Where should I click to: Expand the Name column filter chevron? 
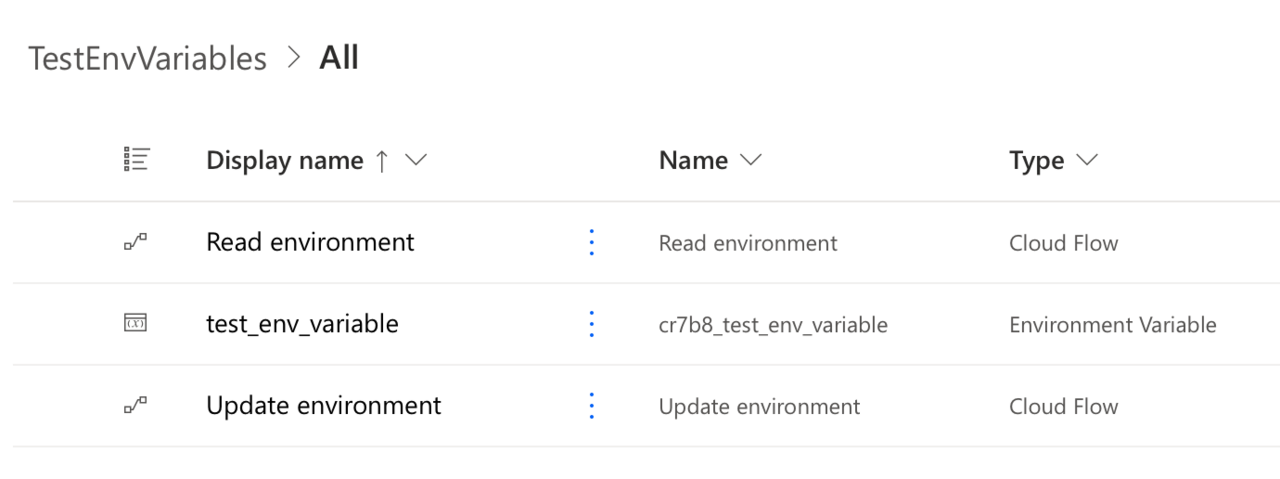tap(750, 161)
